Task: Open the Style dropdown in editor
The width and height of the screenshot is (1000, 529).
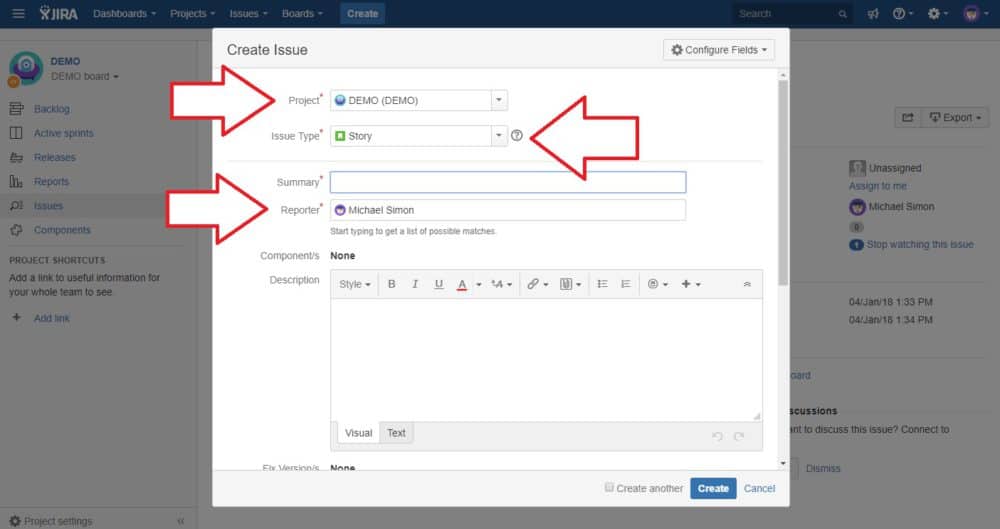Action: [x=355, y=284]
